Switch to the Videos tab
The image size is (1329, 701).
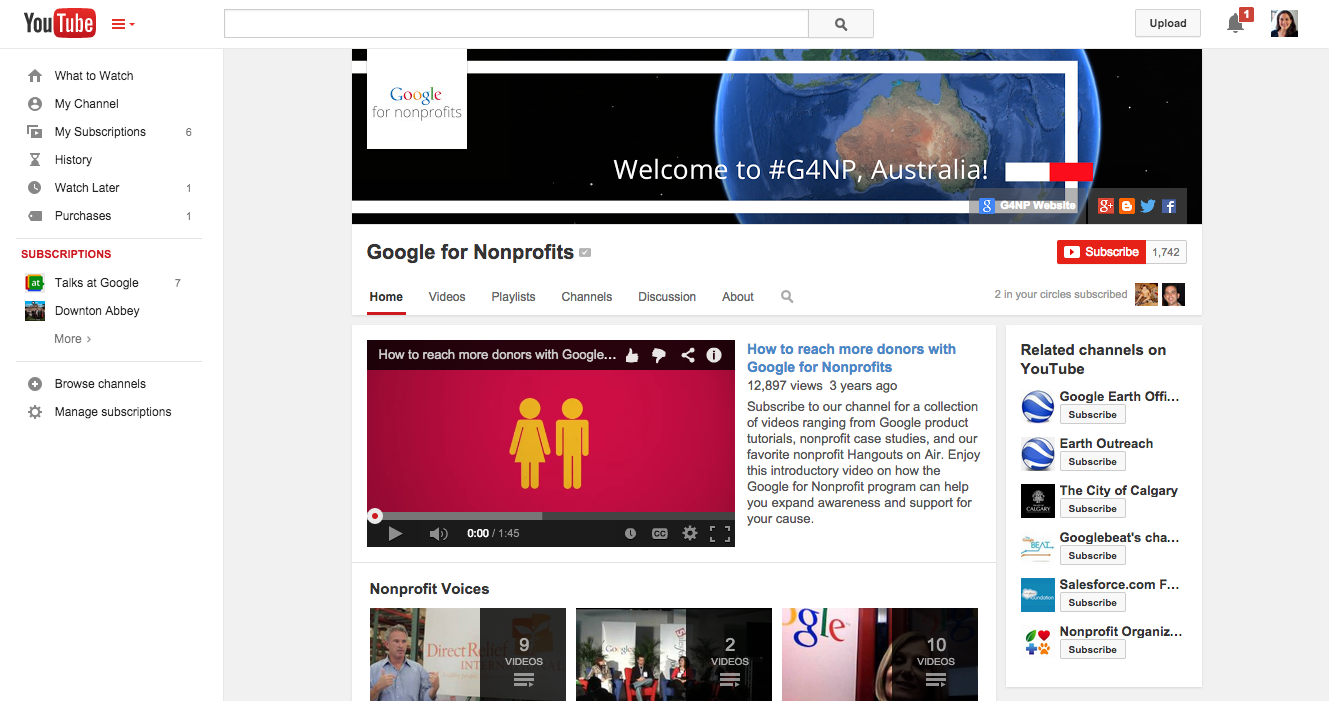tap(447, 297)
